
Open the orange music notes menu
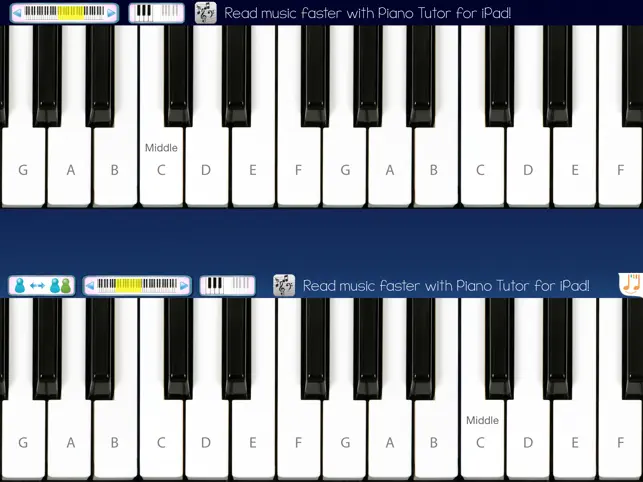[631, 284]
